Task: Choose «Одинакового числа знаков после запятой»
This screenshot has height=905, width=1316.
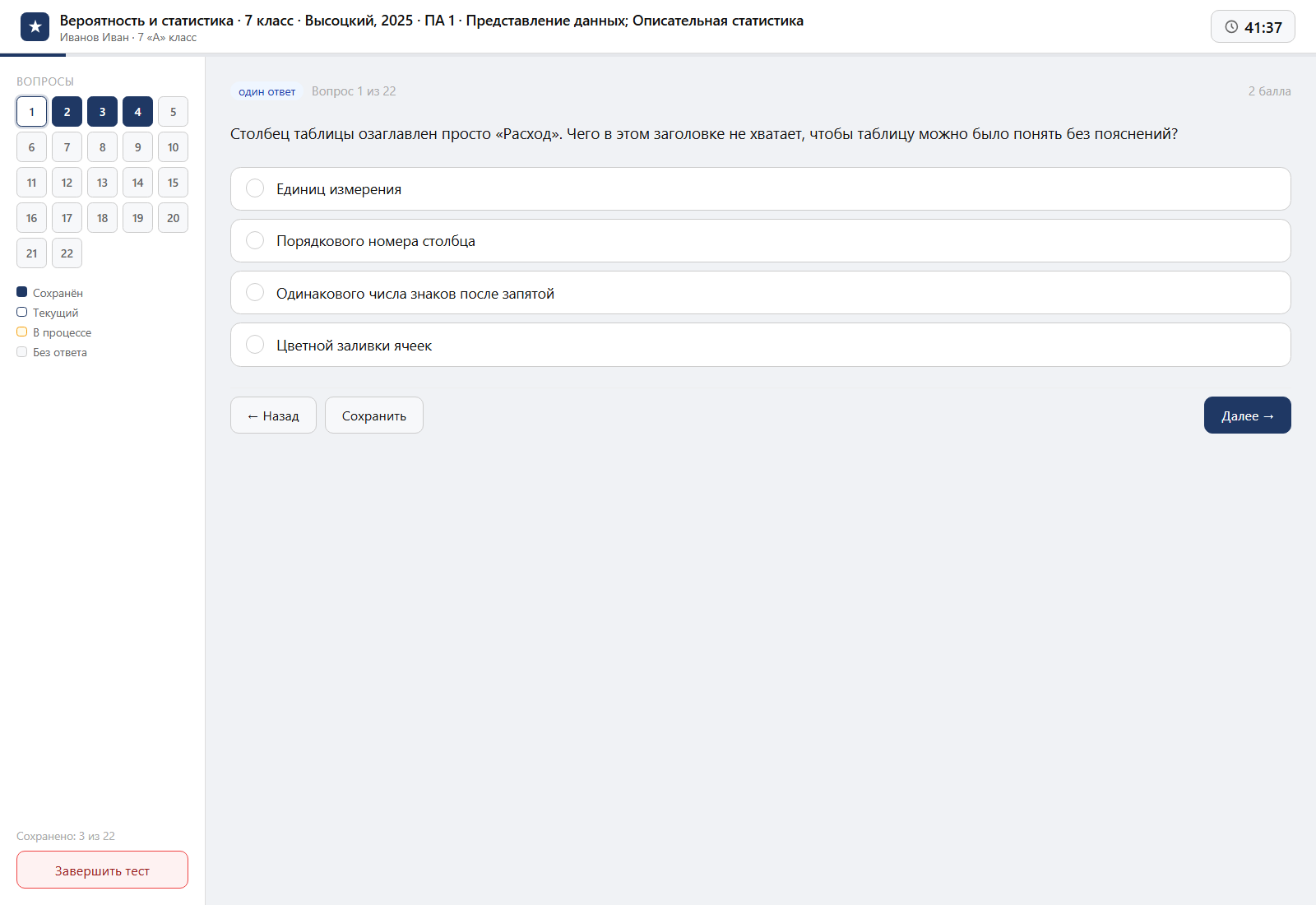Action: pyautogui.click(x=760, y=293)
